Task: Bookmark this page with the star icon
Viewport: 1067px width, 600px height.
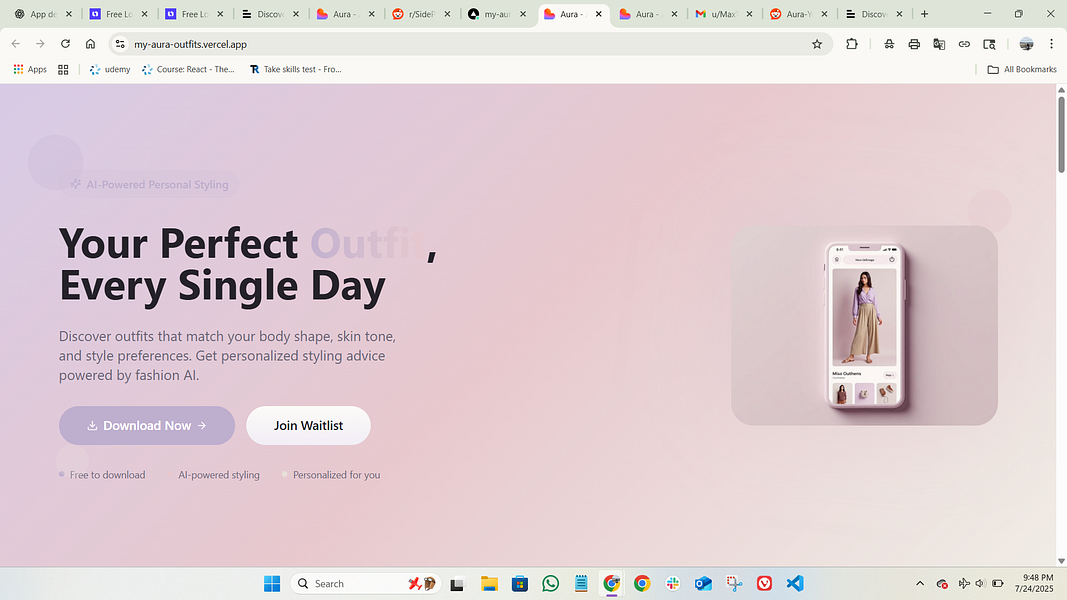Action: [817, 44]
